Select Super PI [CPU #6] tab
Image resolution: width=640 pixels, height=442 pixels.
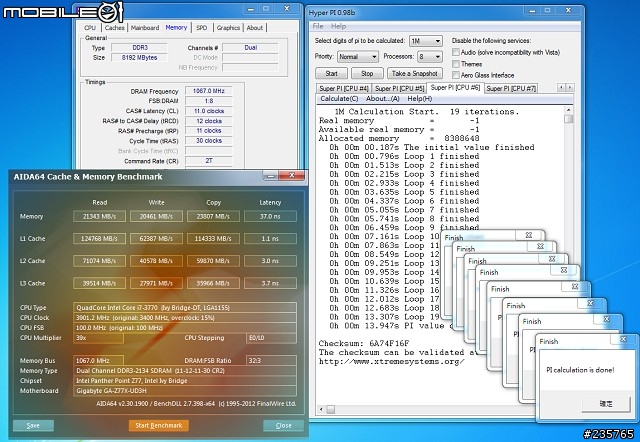tap(455, 87)
